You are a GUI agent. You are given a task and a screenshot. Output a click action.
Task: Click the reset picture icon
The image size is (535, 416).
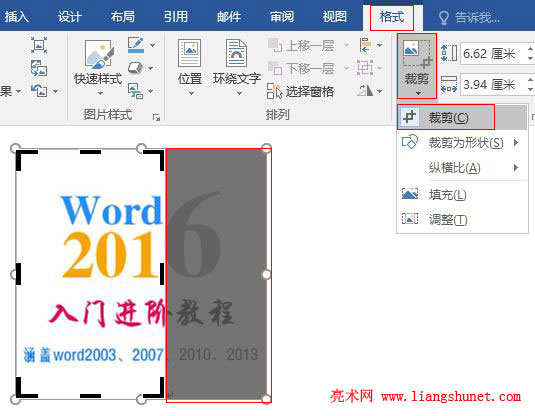39,91
